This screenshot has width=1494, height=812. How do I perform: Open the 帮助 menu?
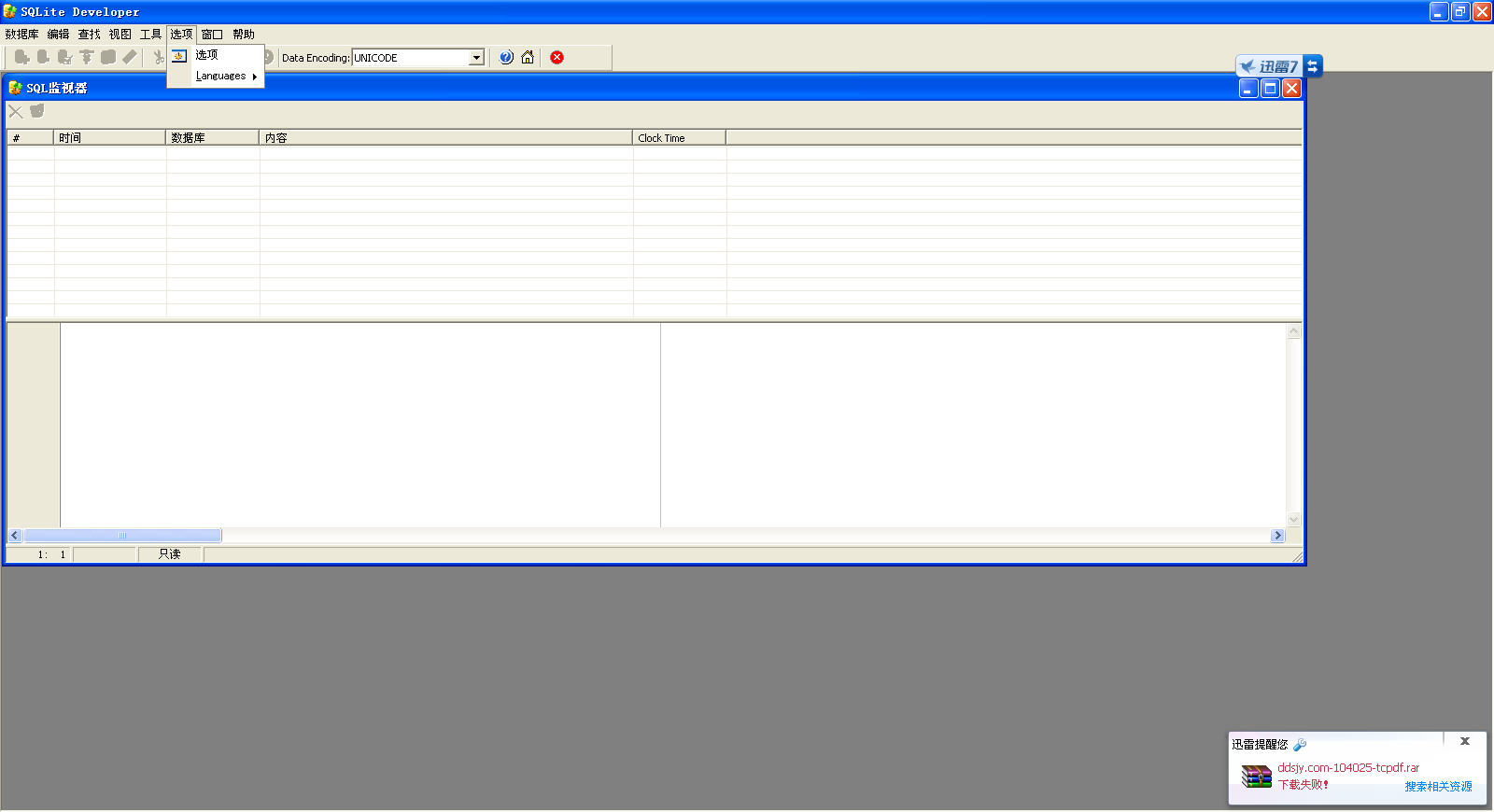tap(244, 35)
